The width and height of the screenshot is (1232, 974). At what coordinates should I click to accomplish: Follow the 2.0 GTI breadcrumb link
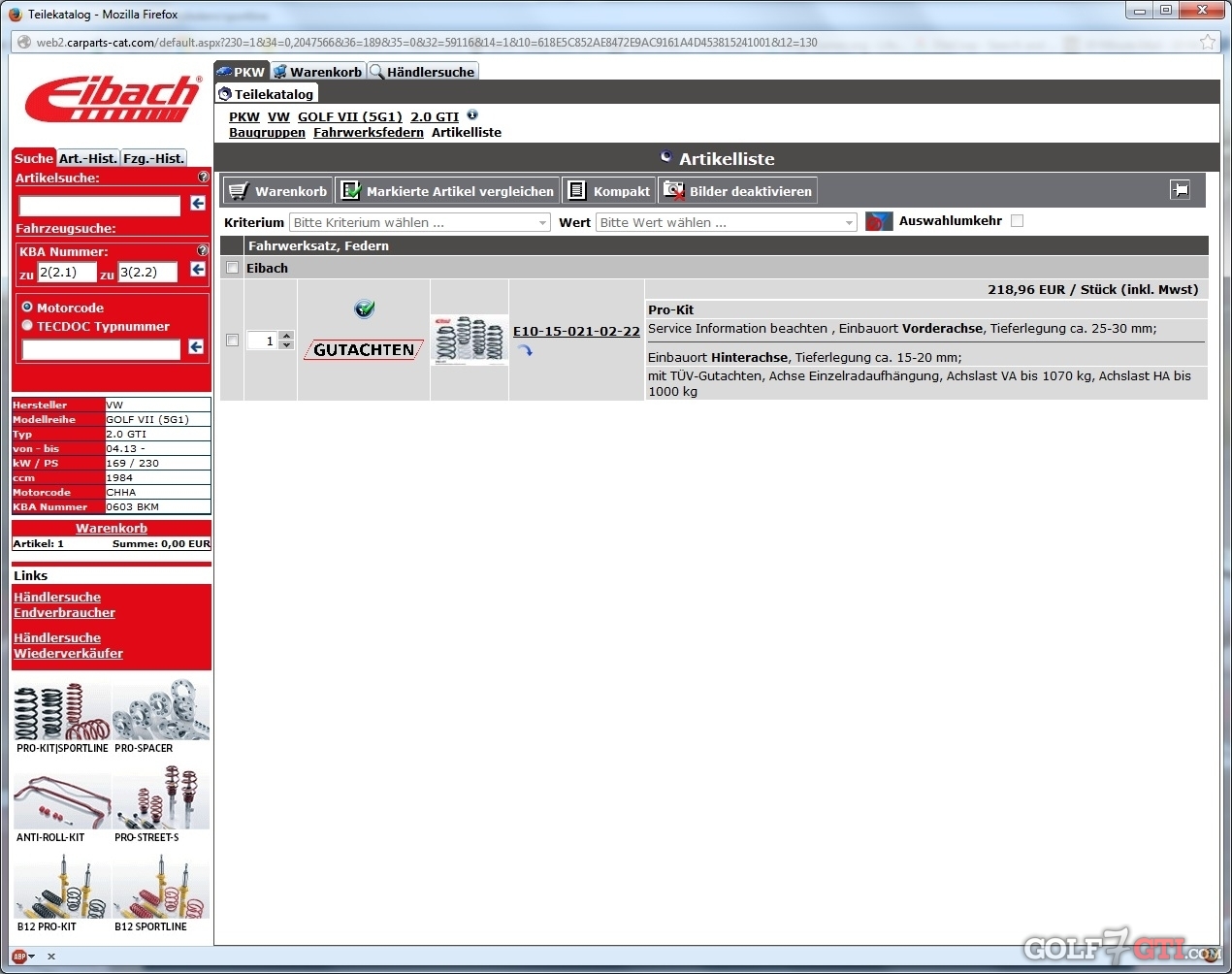pyautogui.click(x=435, y=116)
